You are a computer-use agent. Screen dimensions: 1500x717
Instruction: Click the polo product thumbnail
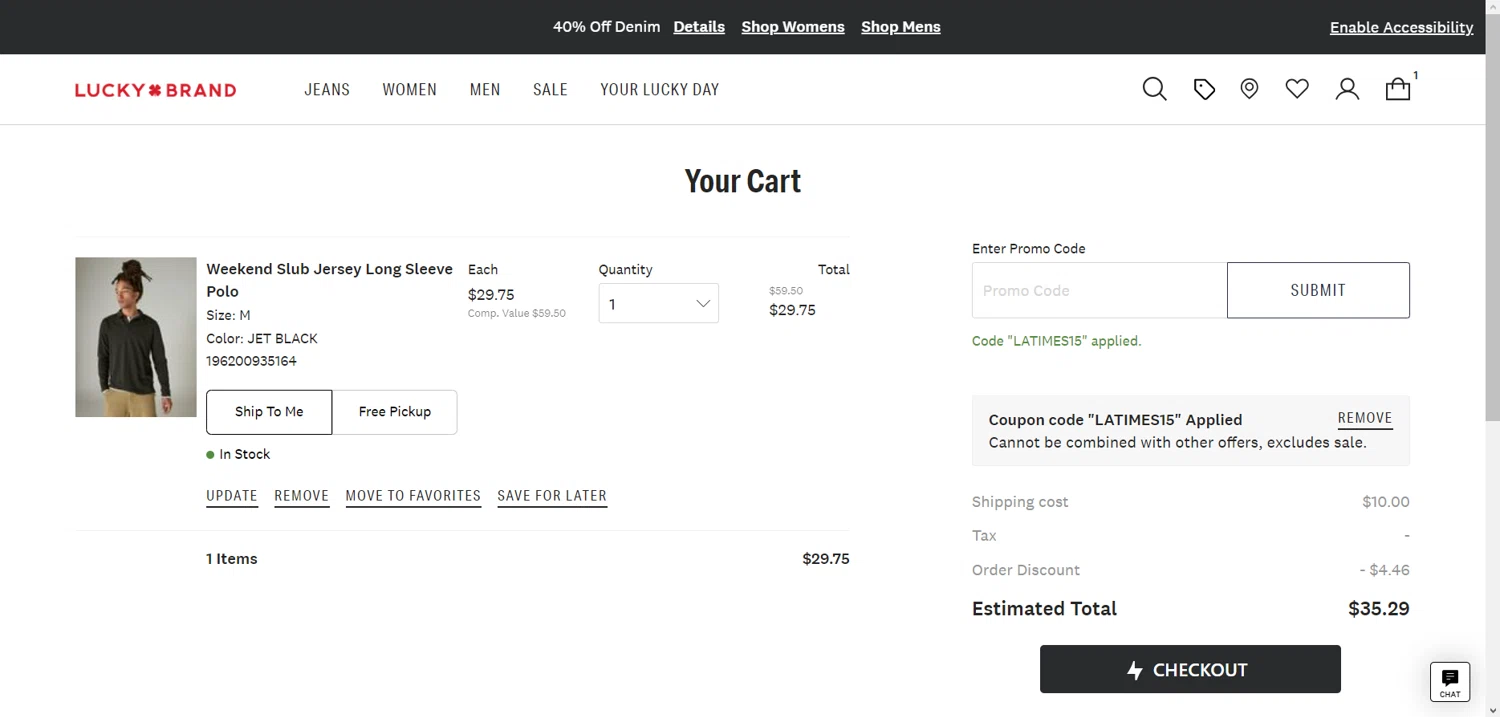click(x=136, y=337)
